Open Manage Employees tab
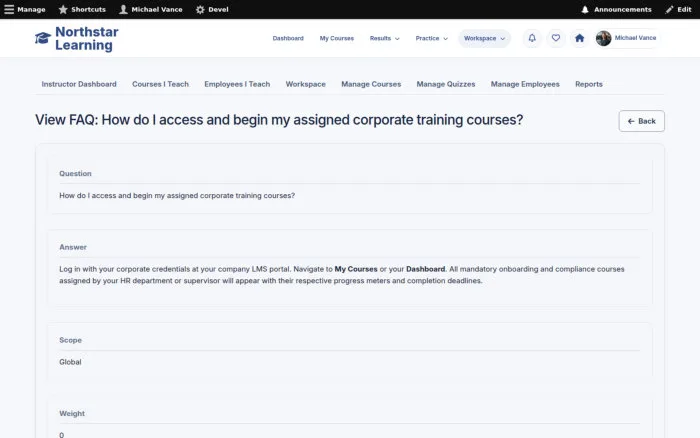This screenshot has height=438, width=700. pyautogui.click(x=525, y=84)
